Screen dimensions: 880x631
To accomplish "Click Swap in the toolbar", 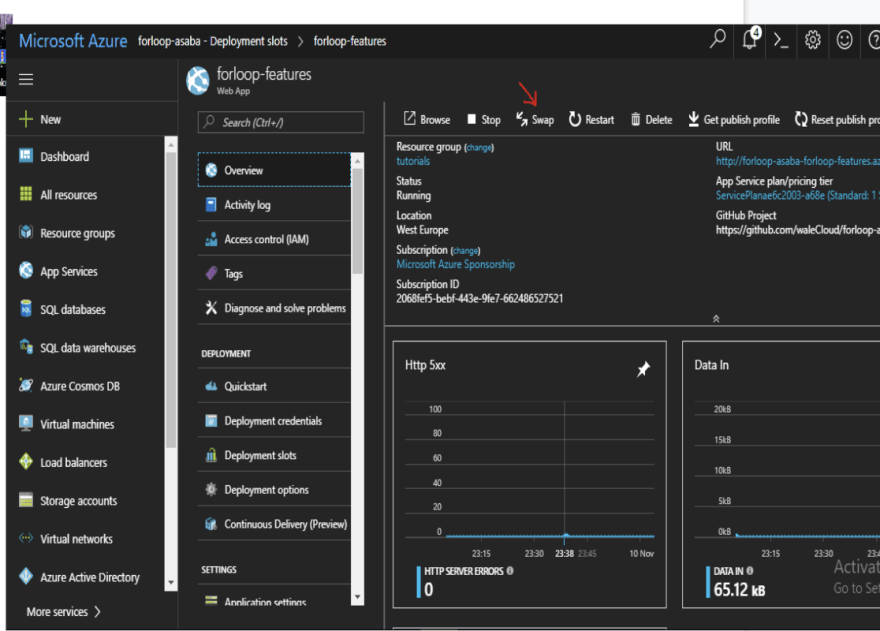I will [535, 120].
